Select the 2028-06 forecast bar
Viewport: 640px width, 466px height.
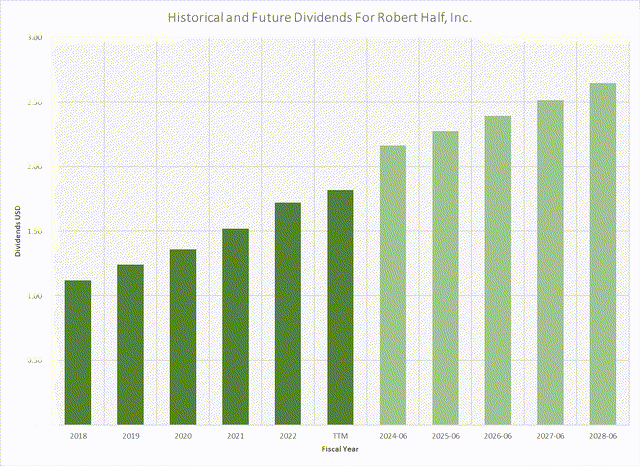pos(603,254)
